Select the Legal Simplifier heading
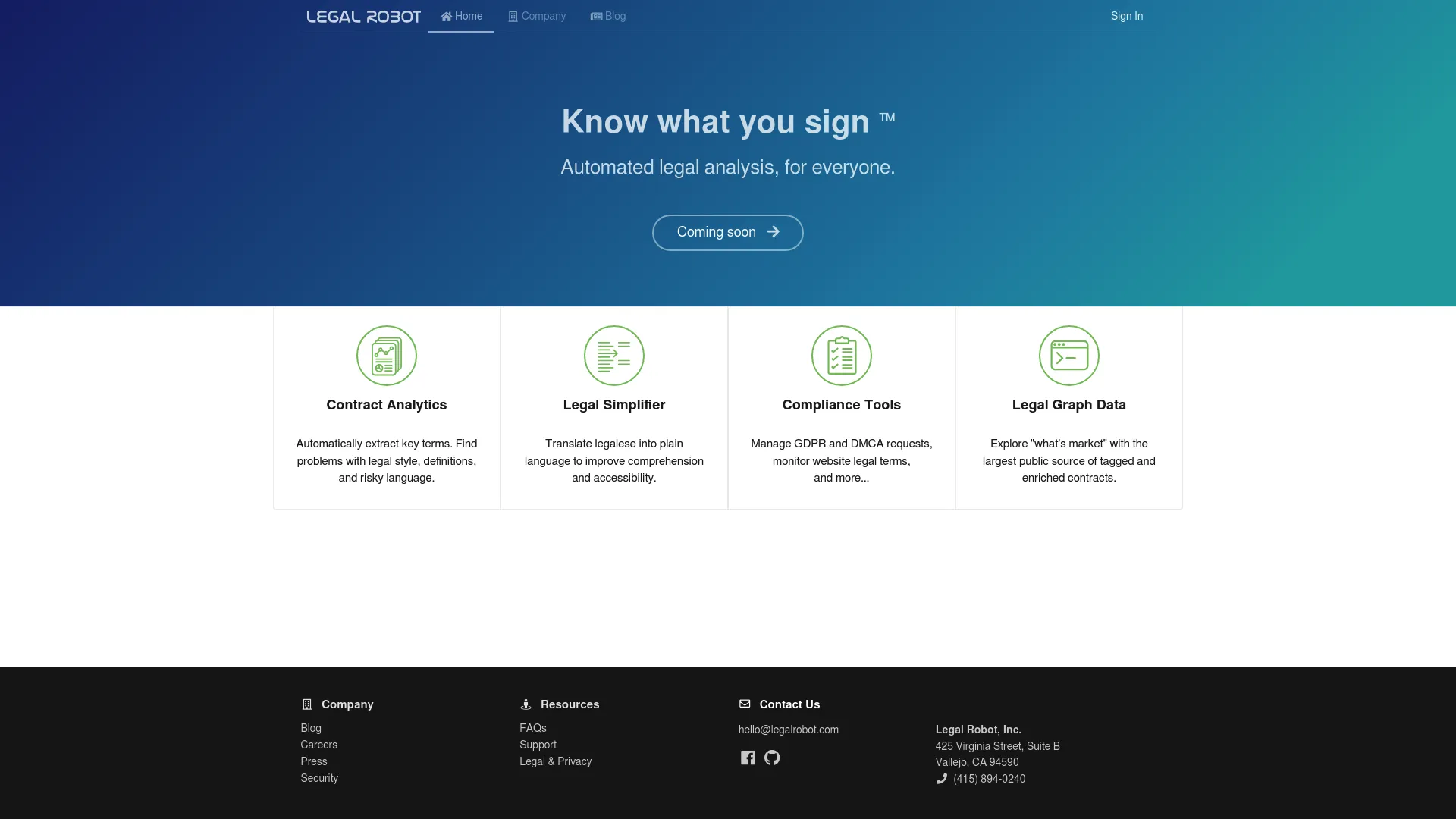This screenshot has width=1456, height=819. (x=614, y=405)
